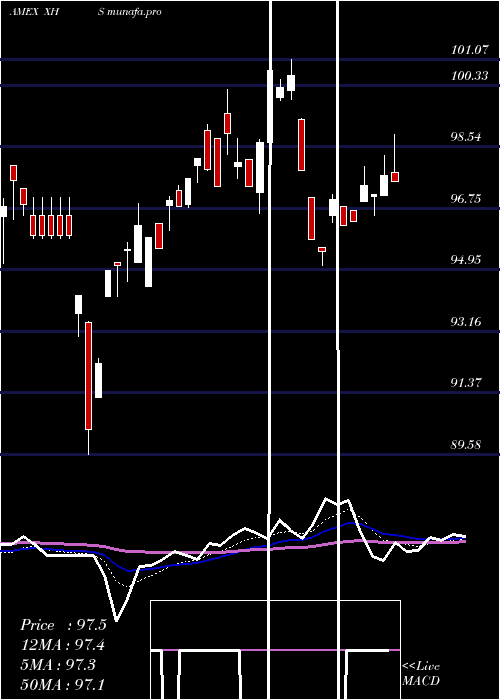The width and height of the screenshot is (500, 700).
Task: Click the 50MA : 97.1 readout
Action: click(63, 684)
